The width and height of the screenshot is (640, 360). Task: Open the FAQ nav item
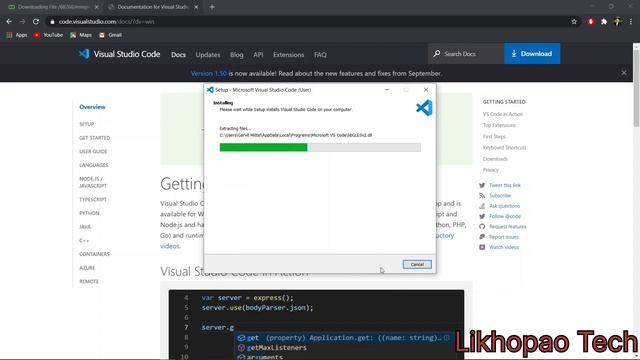[320, 55]
